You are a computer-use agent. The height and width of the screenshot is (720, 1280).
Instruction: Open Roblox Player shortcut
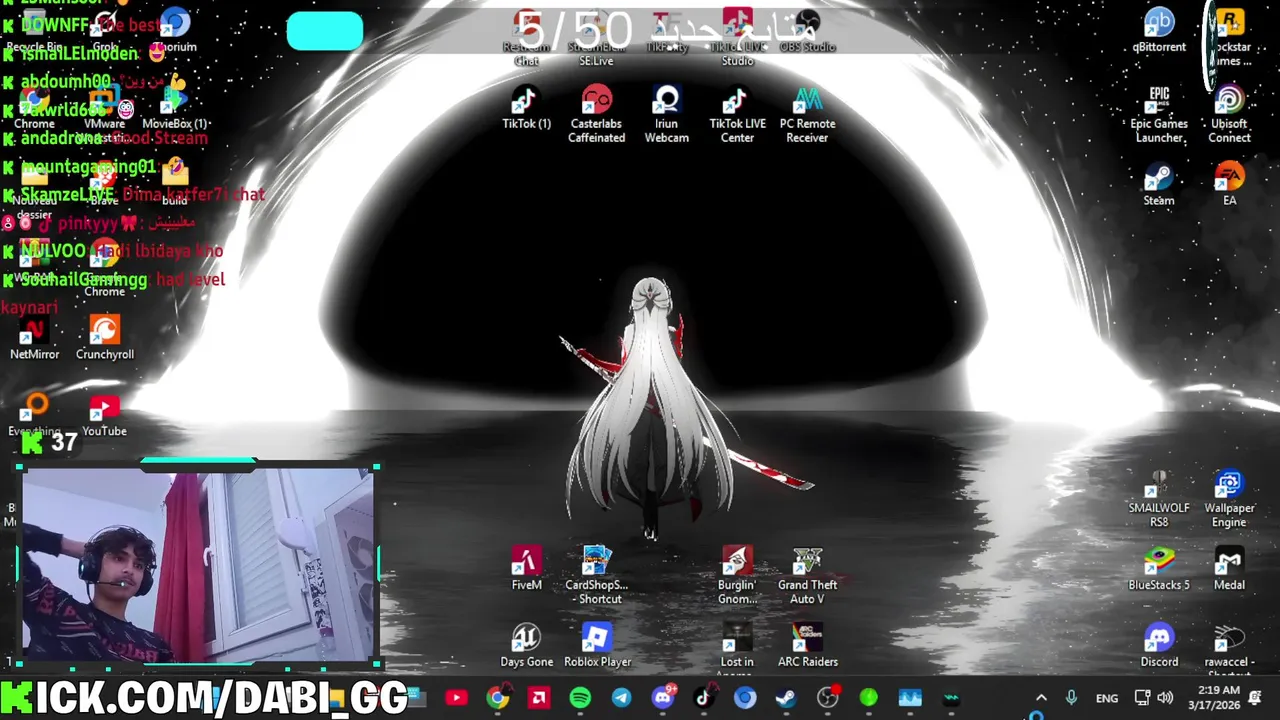point(597,645)
